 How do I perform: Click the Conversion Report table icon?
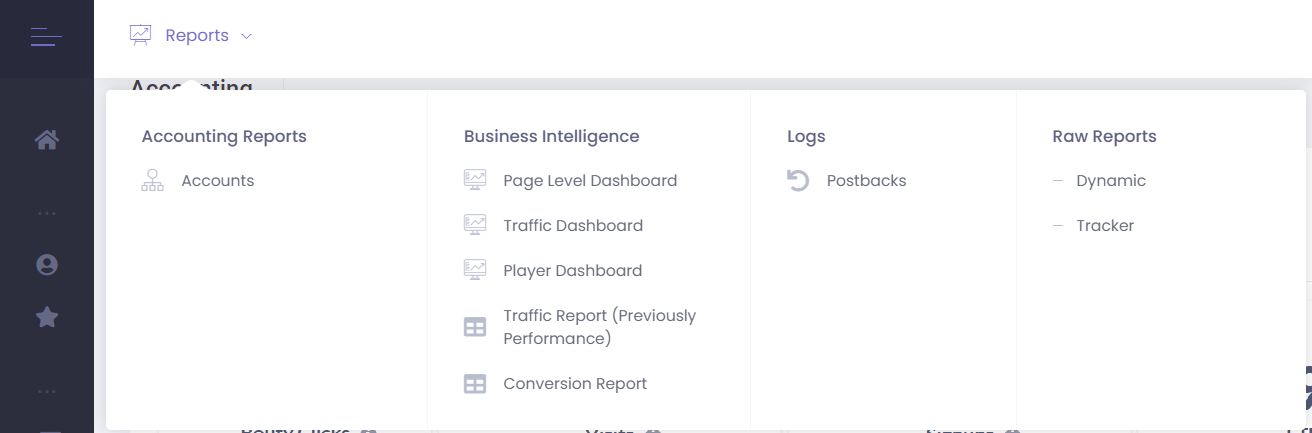click(x=475, y=384)
